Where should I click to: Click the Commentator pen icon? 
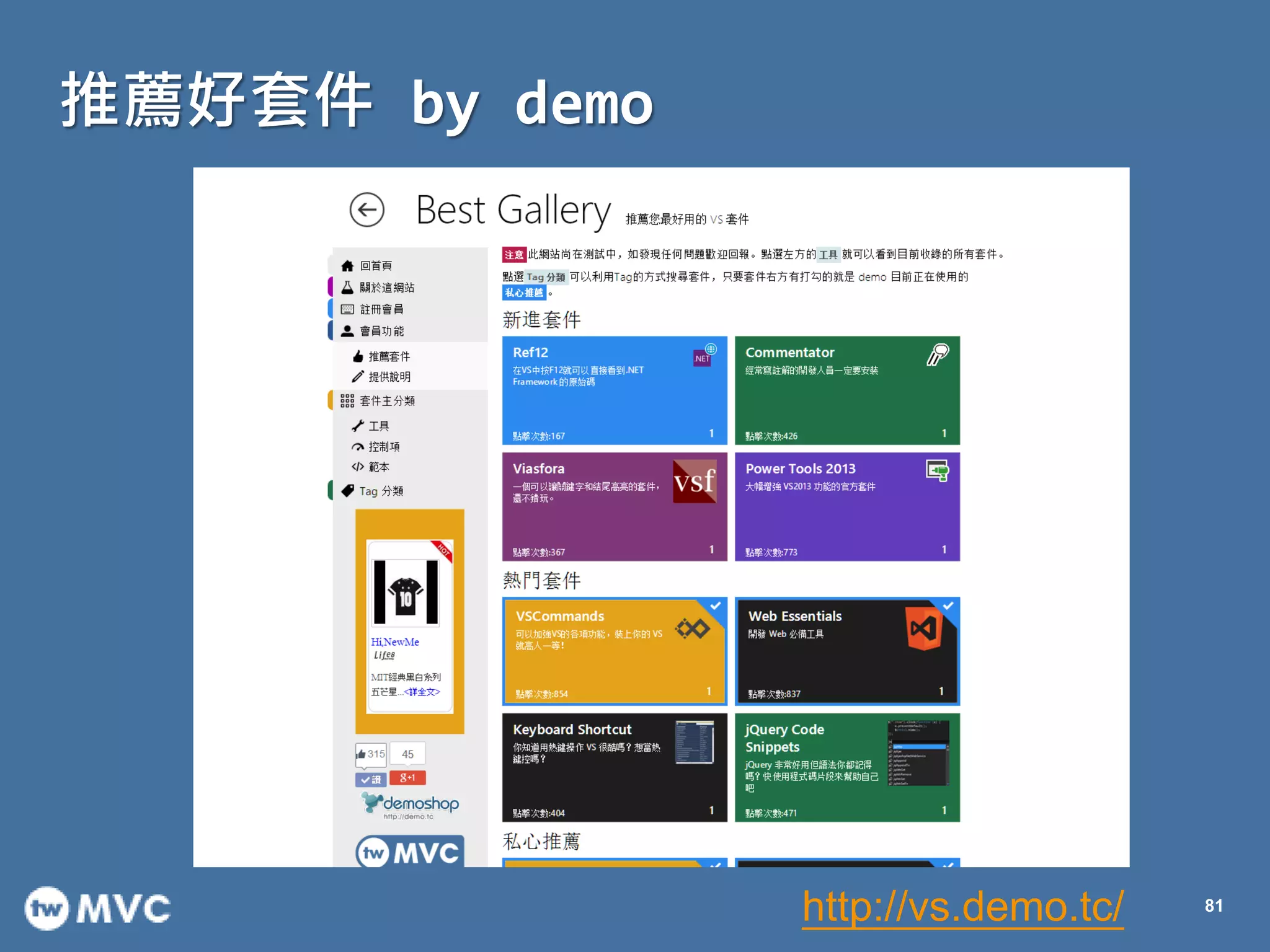point(938,355)
